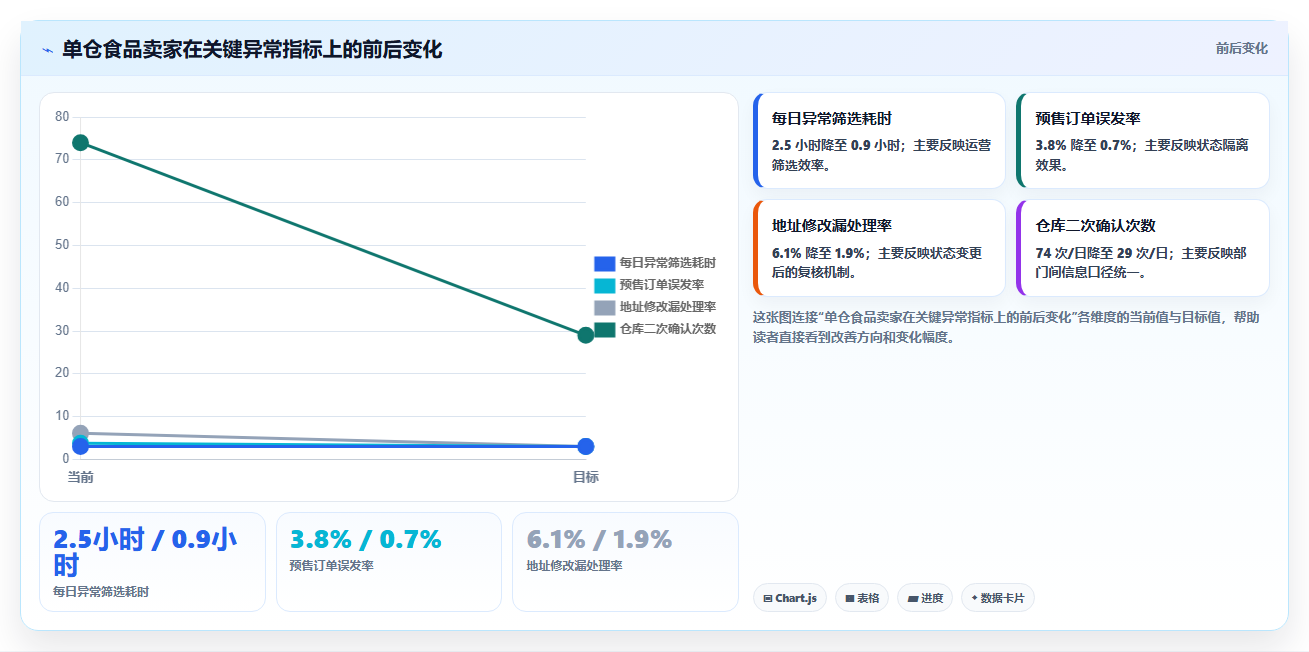Click the 每日异常筛选耗时 legend label text
1309x652 pixels.
pos(668,263)
